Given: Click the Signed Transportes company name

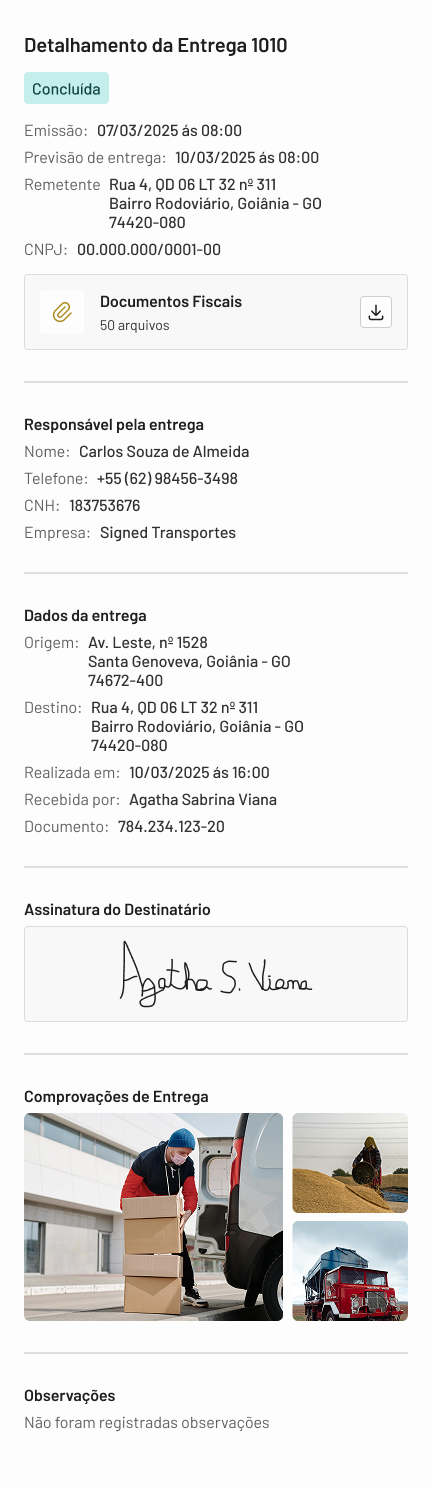Looking at the screenshot, I should (168, 533).
